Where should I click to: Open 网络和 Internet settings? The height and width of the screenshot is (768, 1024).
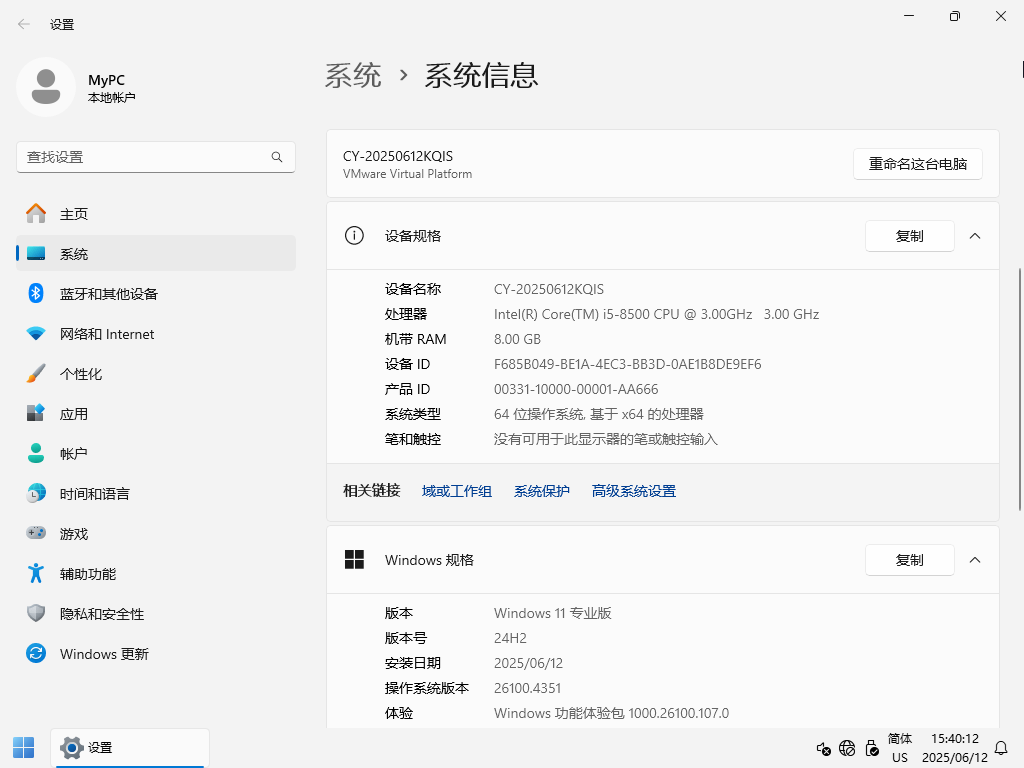coord(156,334)
